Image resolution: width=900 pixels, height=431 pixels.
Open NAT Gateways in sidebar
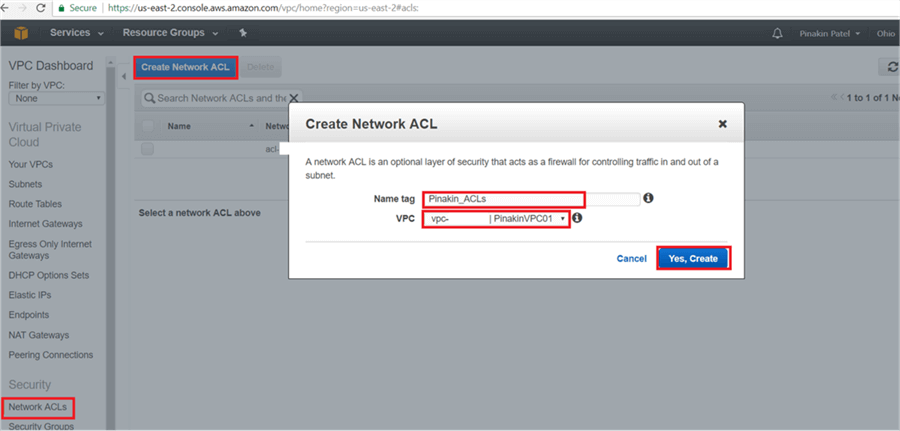(x=38, y=335)
